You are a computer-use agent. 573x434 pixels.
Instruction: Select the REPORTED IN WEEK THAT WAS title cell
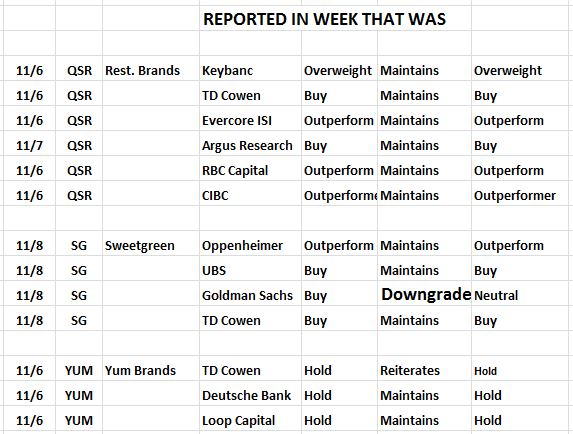pos(324,19)
